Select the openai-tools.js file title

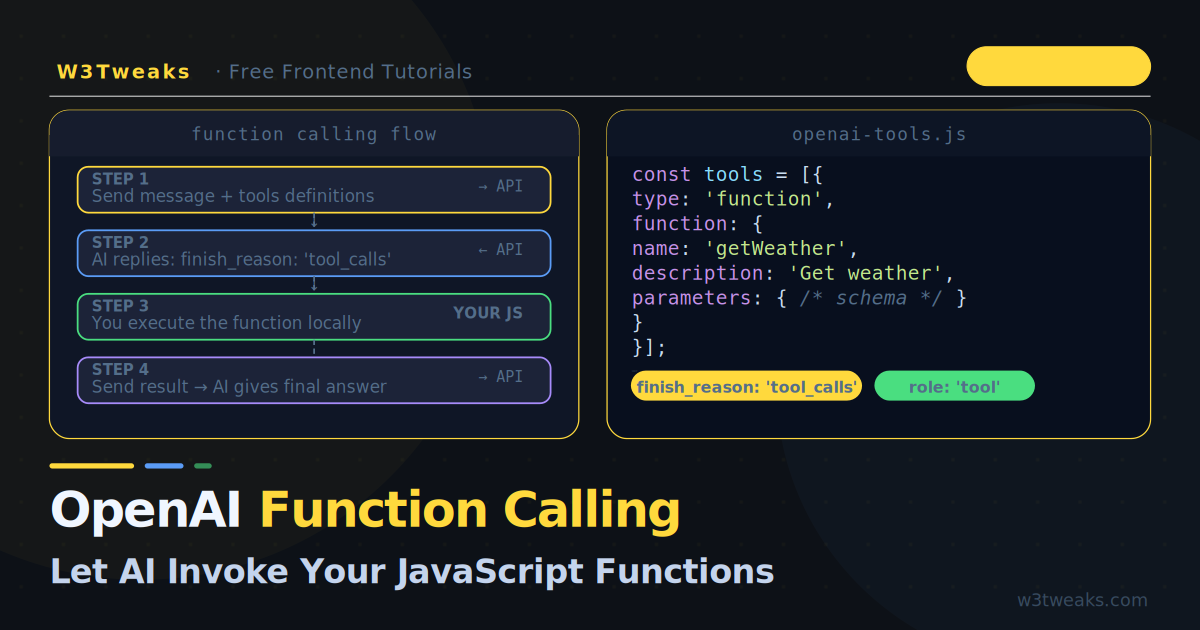click(879, 134)
